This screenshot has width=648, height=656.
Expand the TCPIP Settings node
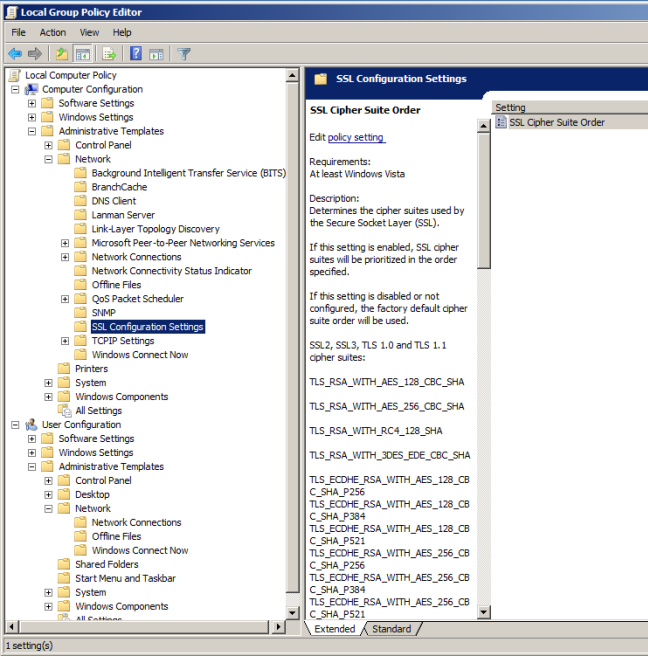[x=65, y=341]
